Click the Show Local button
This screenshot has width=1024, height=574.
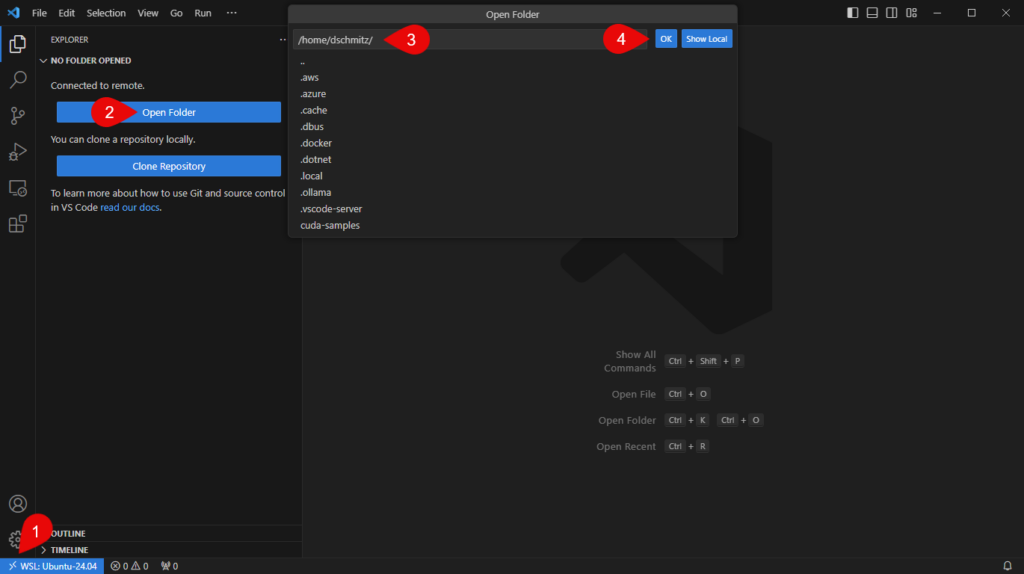pyautogui.click(x=707, y=39)
